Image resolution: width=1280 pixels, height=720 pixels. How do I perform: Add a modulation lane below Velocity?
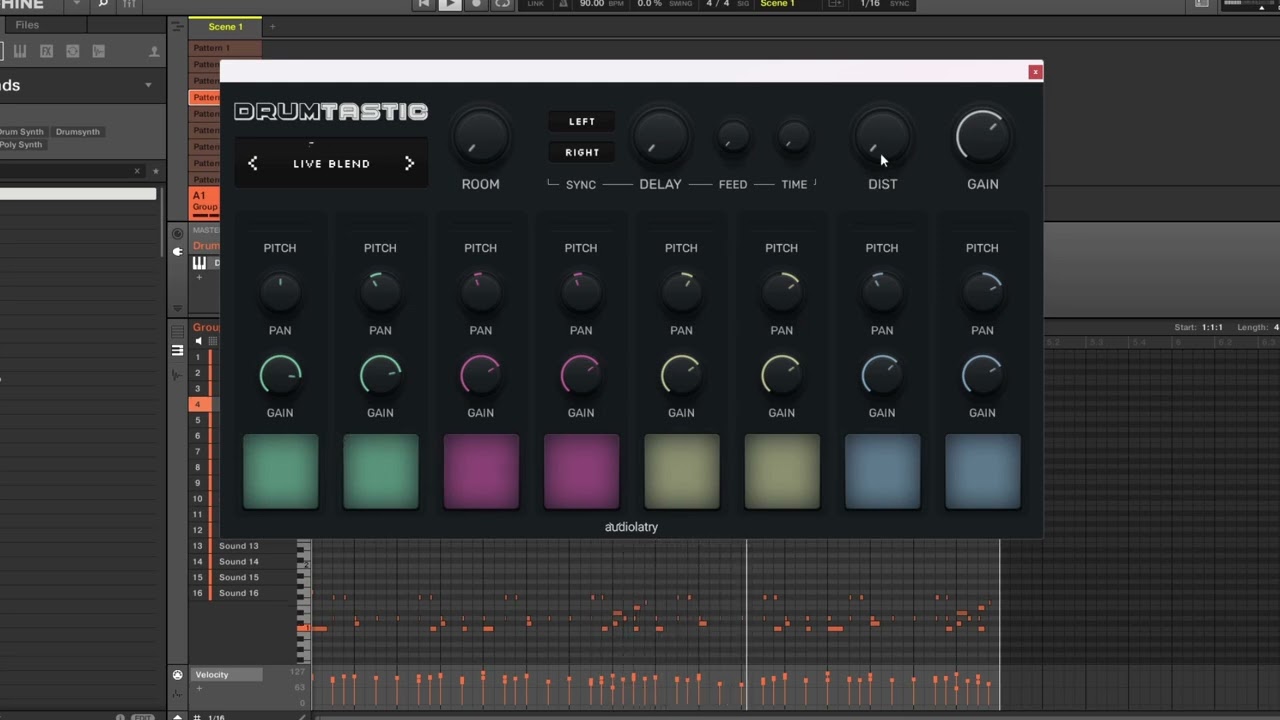pyautogui.click(x=198, y=689)
